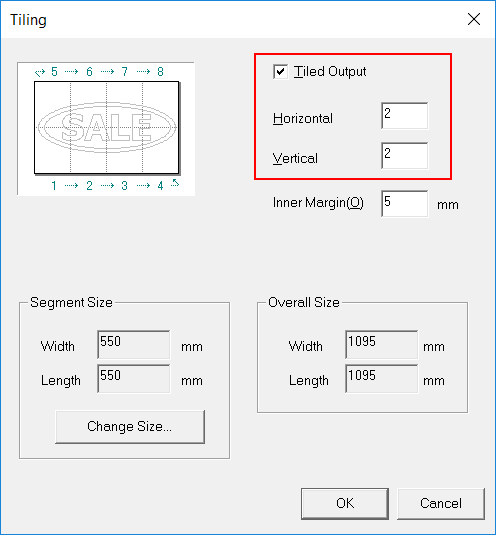Uncheck the Tiled Output checkbox
The height and width of the screenshot is (535, 496).
click(280, 72)
